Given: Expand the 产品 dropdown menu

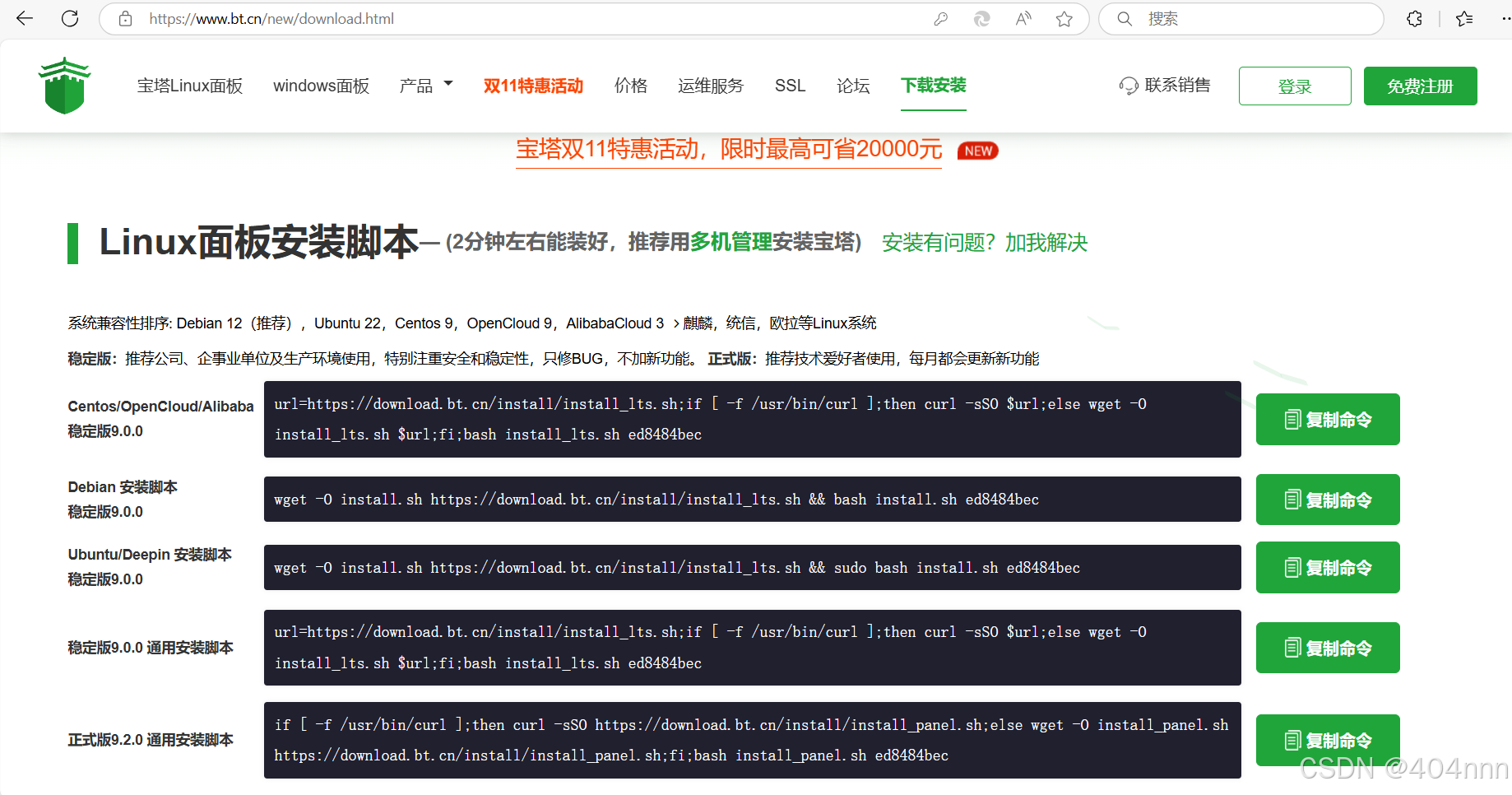Looking at the screenshot, I should point(426,86).
